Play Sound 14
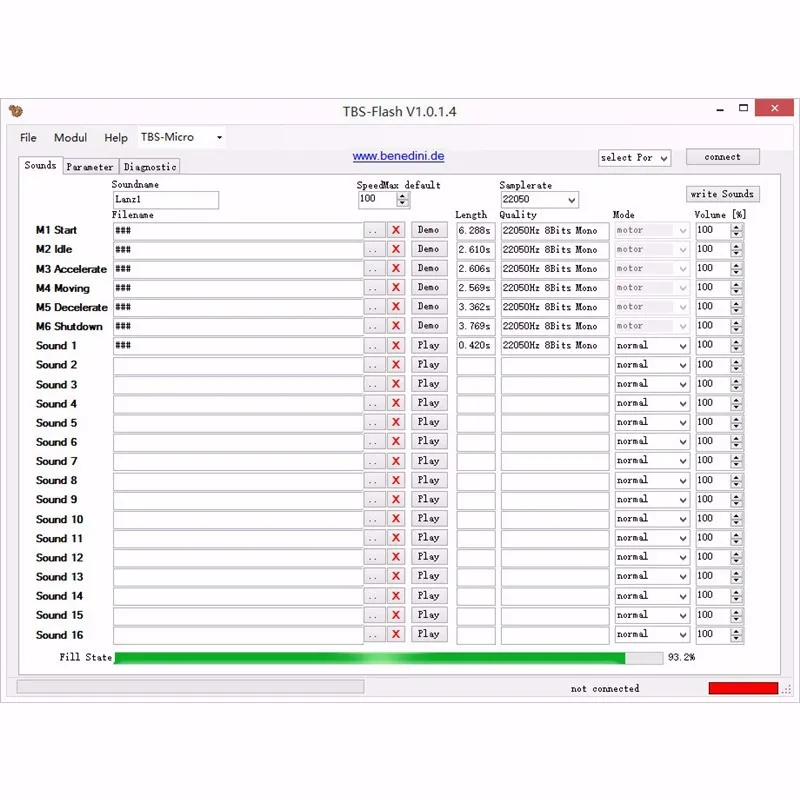Image resolution: width=800 pixels, height=800 pixels. pyautogui.click(x=429, y=596)
